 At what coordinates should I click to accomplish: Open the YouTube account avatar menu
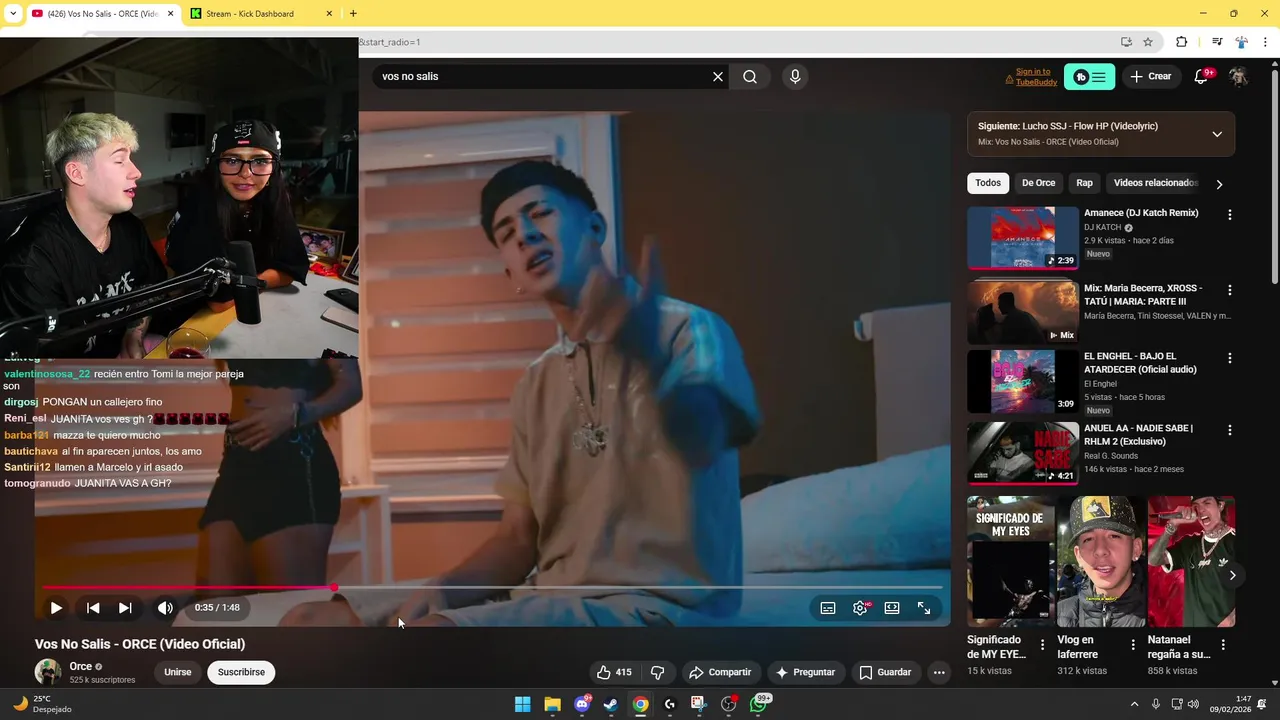pos(1238,77)
